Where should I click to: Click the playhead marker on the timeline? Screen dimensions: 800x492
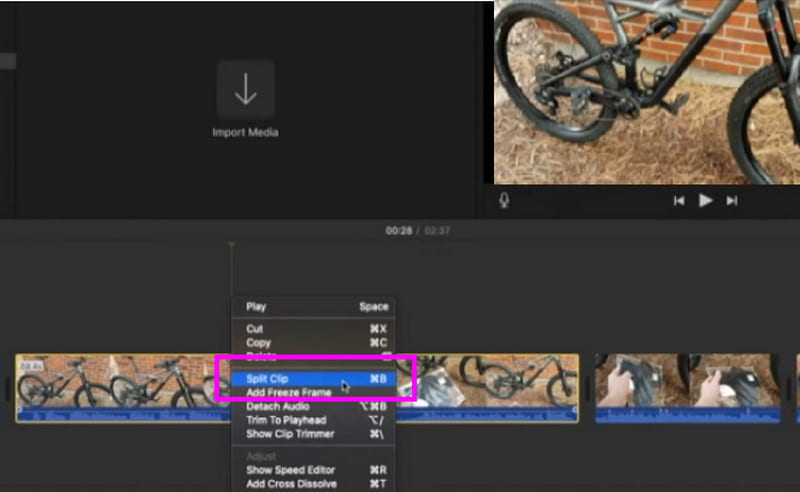pyautogui.click(x=231, y=245)
